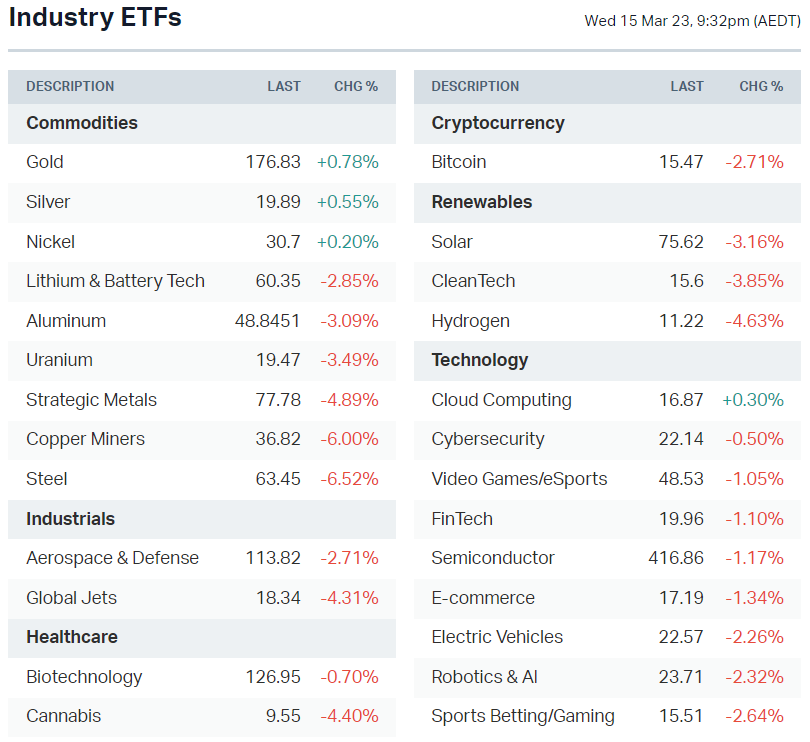This screenshot has width=810, height=742.
Task: Select the Aerospace & Defense row
Action: (x=112, y=558)
